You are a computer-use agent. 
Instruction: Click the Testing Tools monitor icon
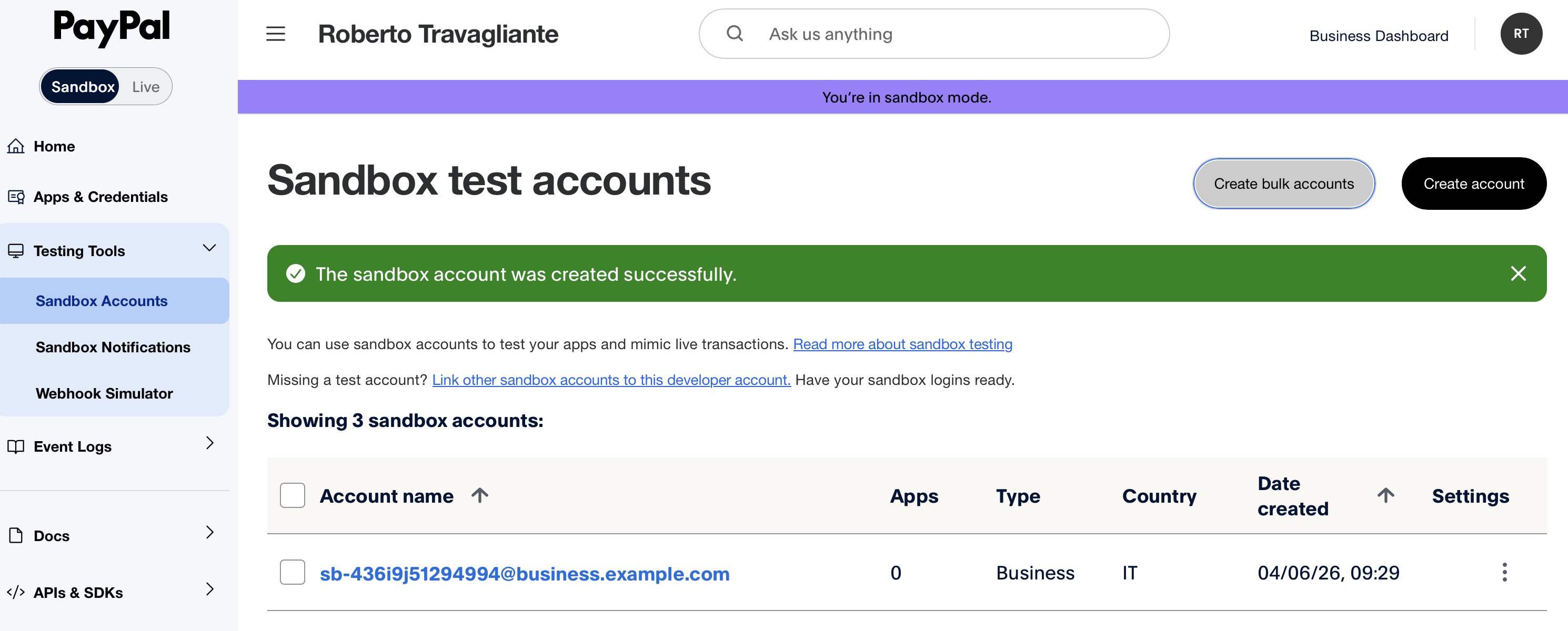point(16,251)
